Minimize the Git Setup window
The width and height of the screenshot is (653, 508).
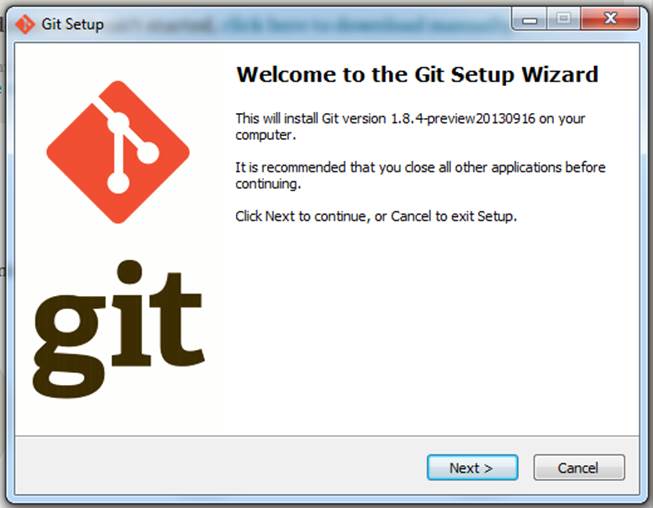529,19
